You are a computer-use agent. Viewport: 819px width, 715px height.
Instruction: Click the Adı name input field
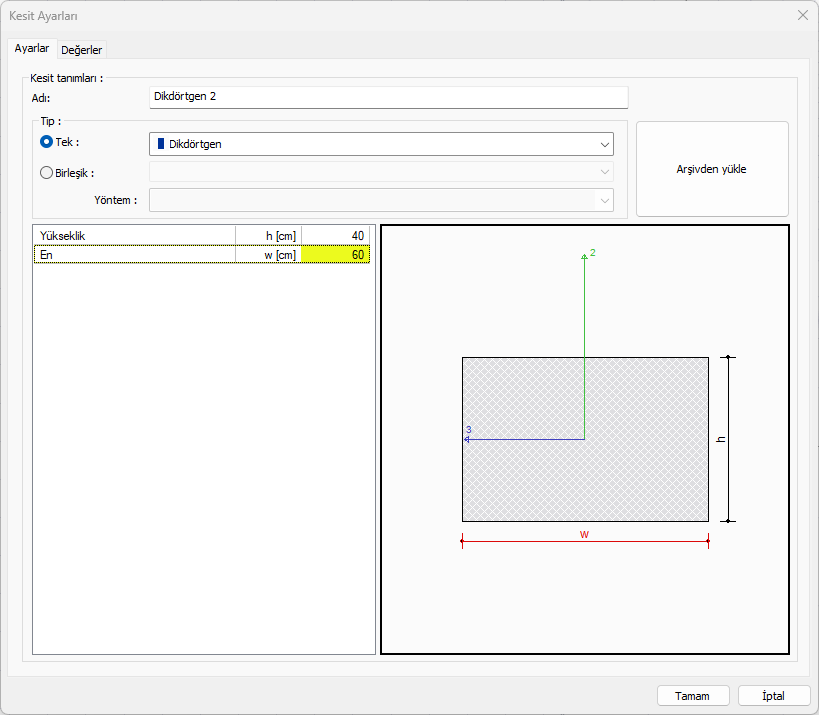(x=388, y=97)
